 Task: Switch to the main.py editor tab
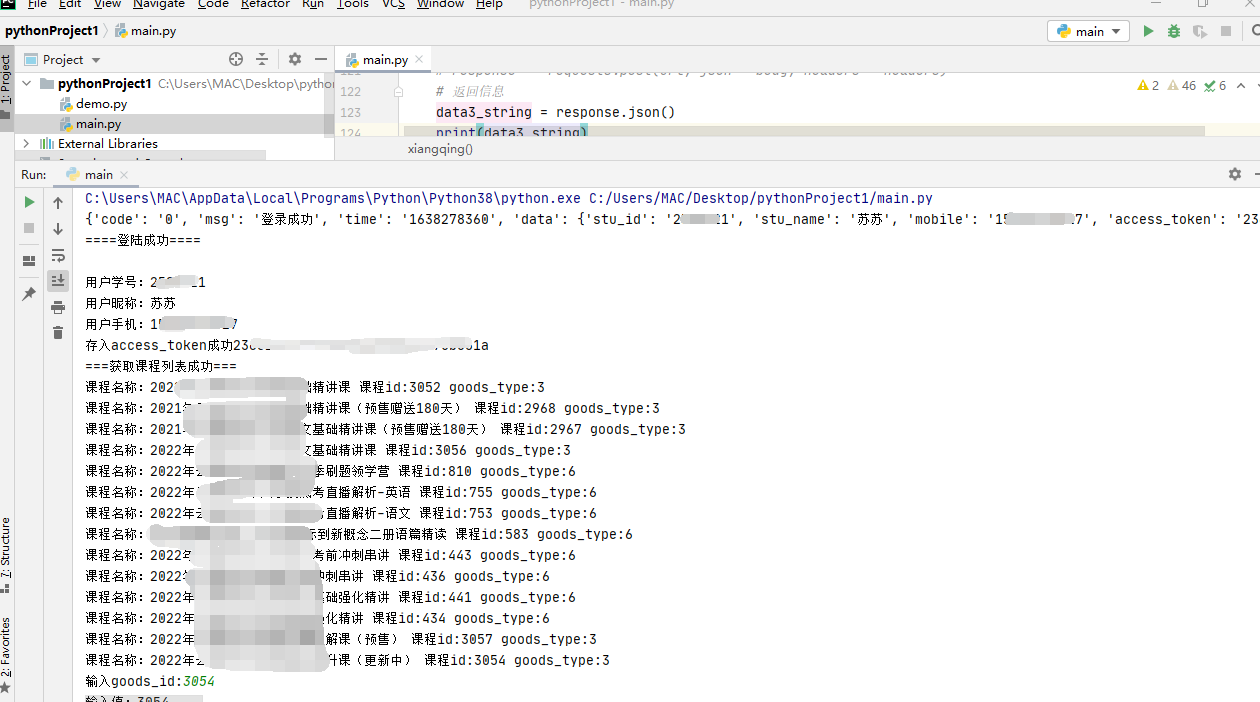(385, 60)
